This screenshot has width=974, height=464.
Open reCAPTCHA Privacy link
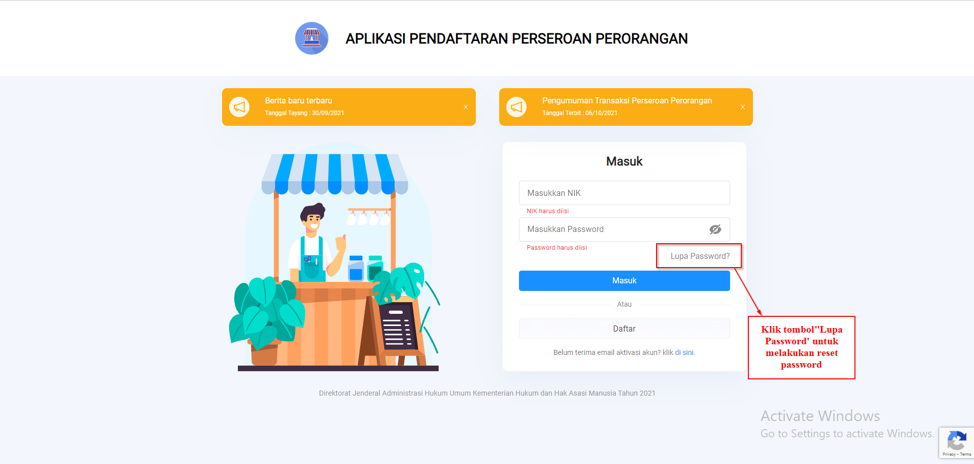point(950,455)
